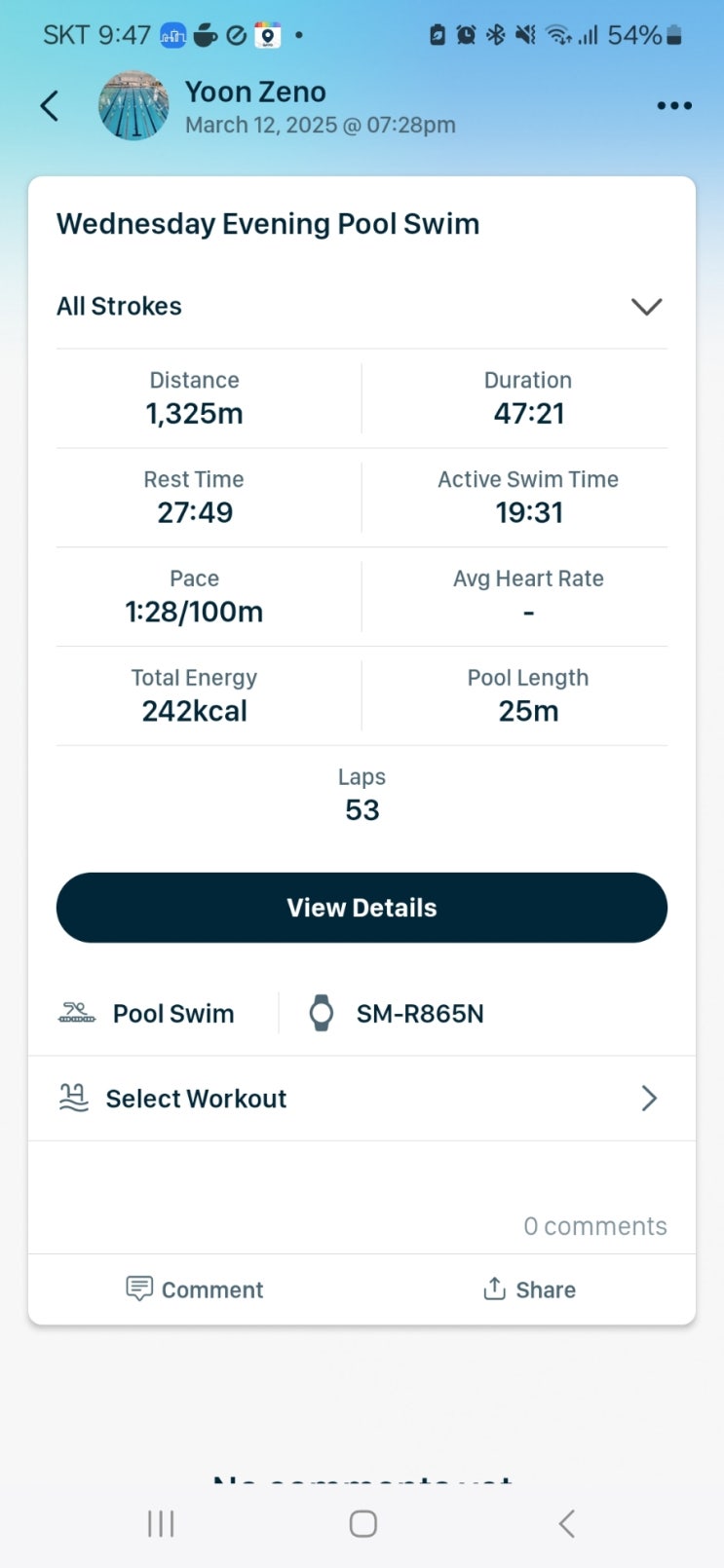
Task: Tap the Android recent apps button
Action: (161, 1523)
